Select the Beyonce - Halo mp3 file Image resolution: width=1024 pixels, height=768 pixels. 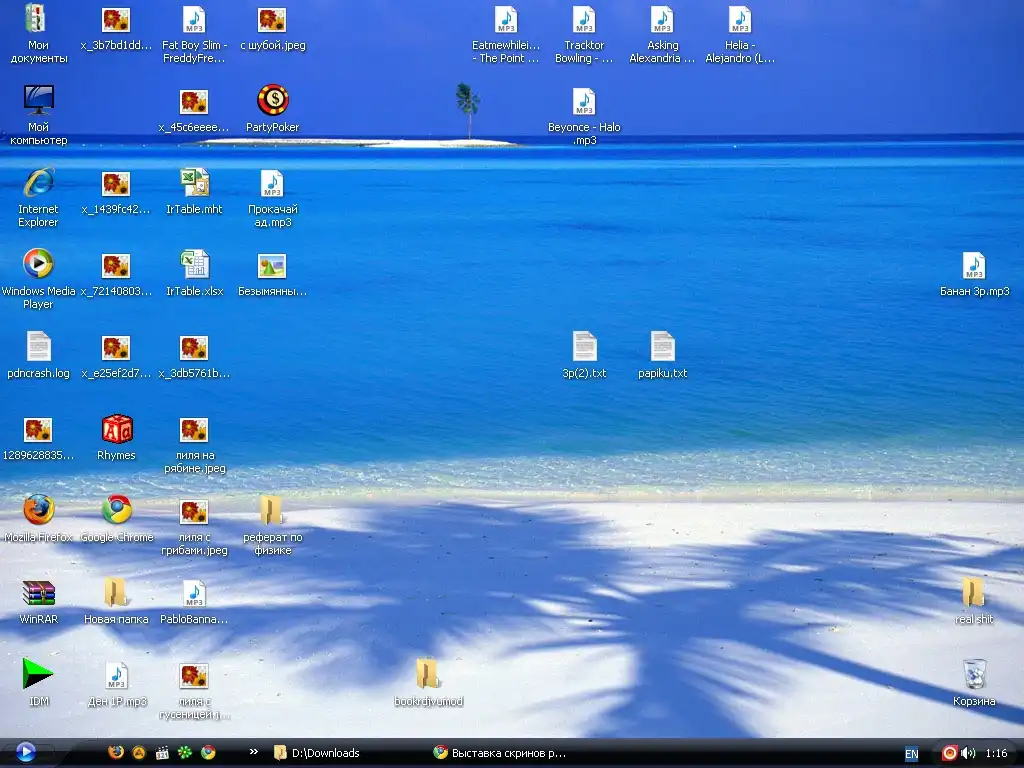(584, 103)
